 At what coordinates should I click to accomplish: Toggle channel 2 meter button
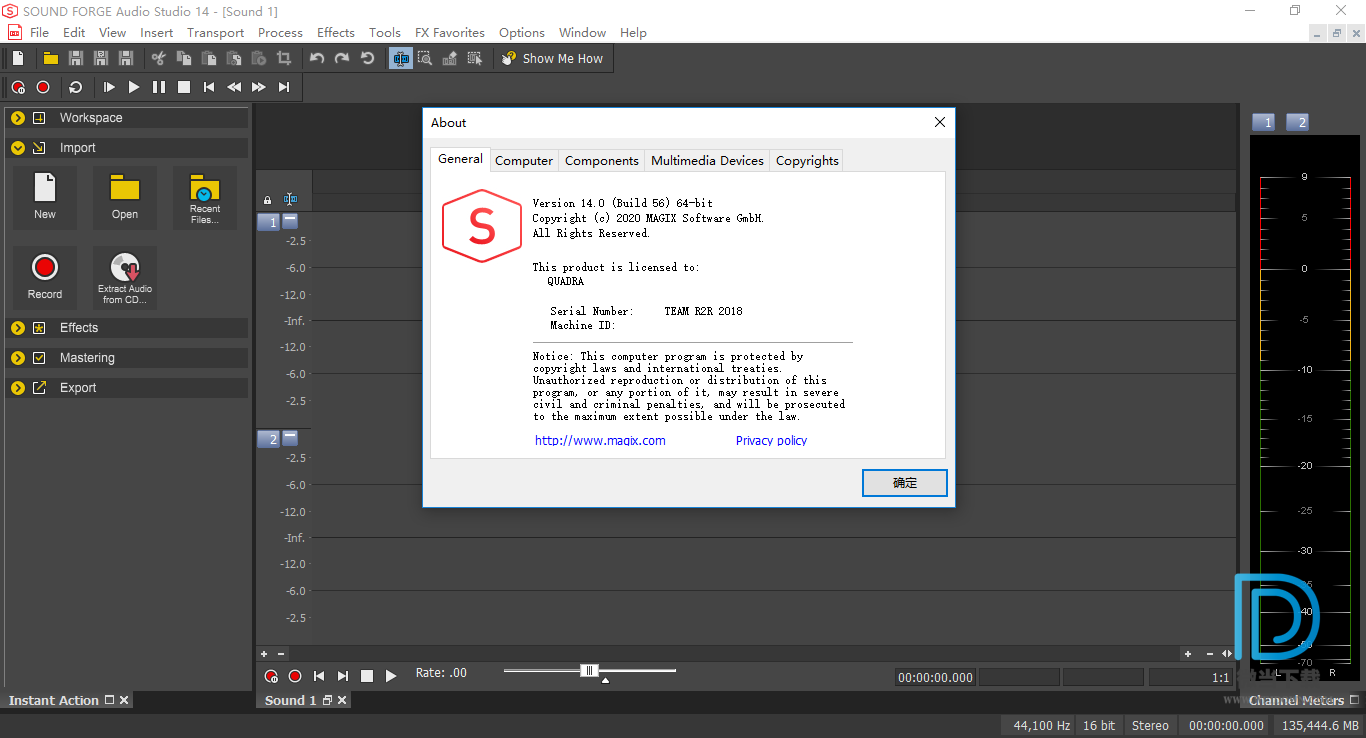tap(1297, 122)
